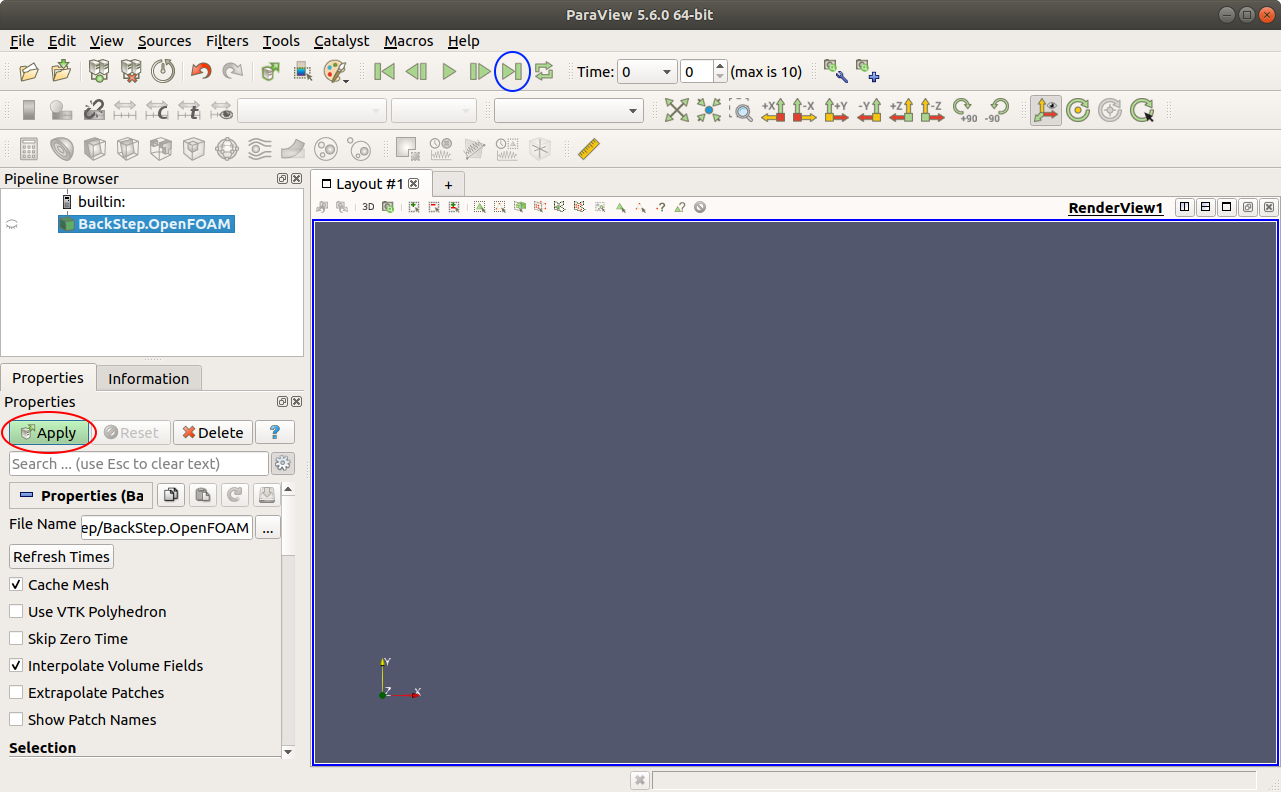
Task: Jump to last frame
Action: pos(512,72)
